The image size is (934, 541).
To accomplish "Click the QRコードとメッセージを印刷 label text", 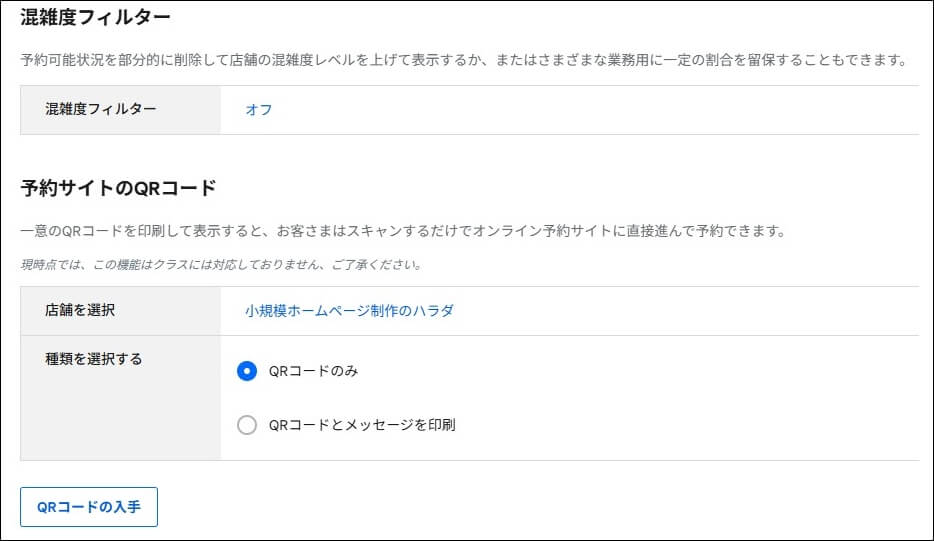I will pos(362,425).
